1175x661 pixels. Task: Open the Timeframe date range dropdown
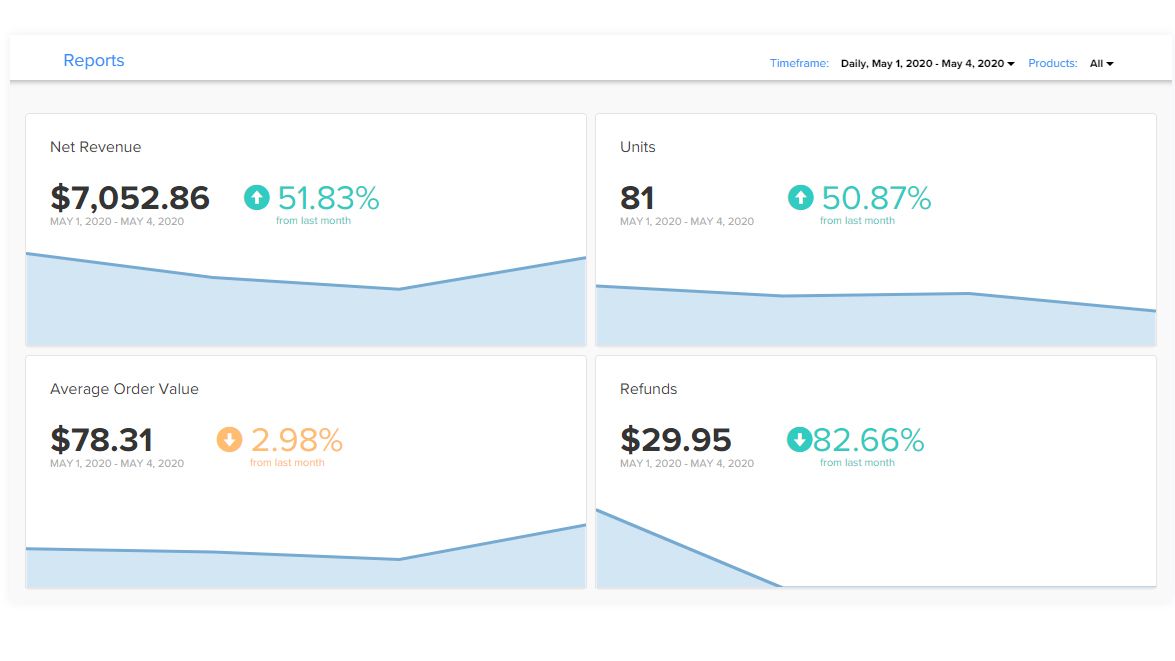click(x=926, y=64)
